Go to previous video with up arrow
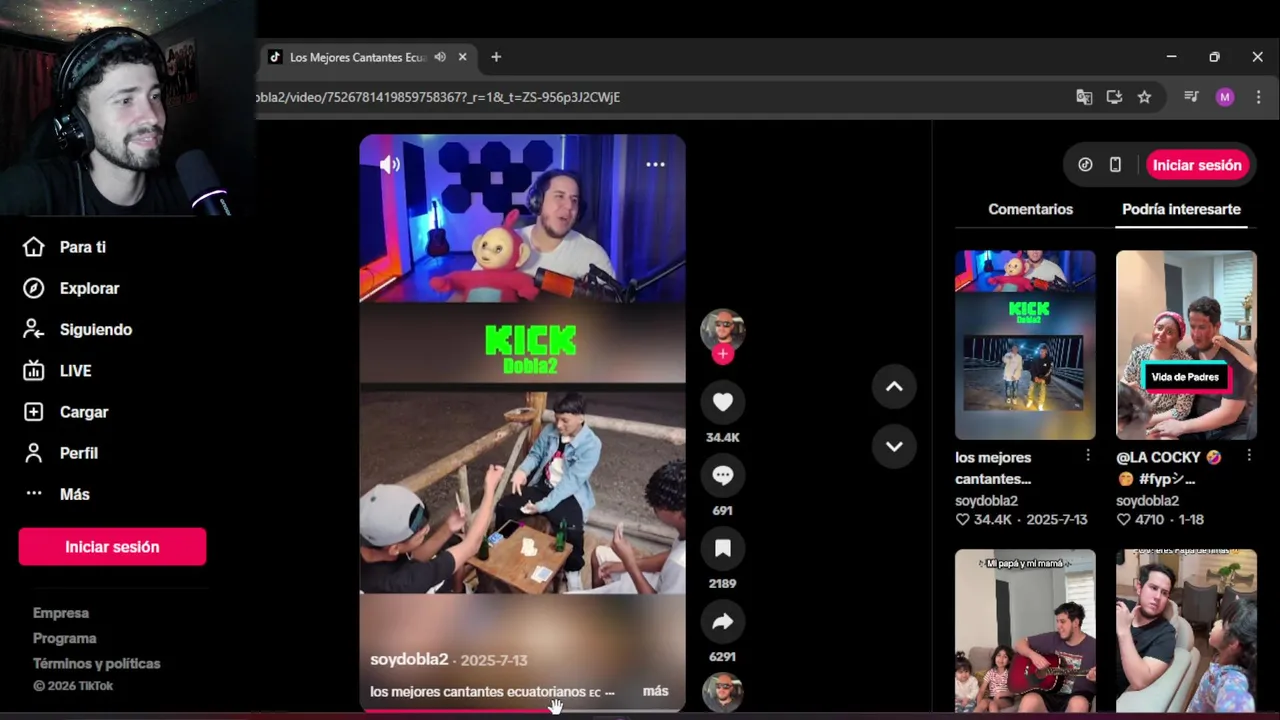1280x720 pixels. click(894, 387)
